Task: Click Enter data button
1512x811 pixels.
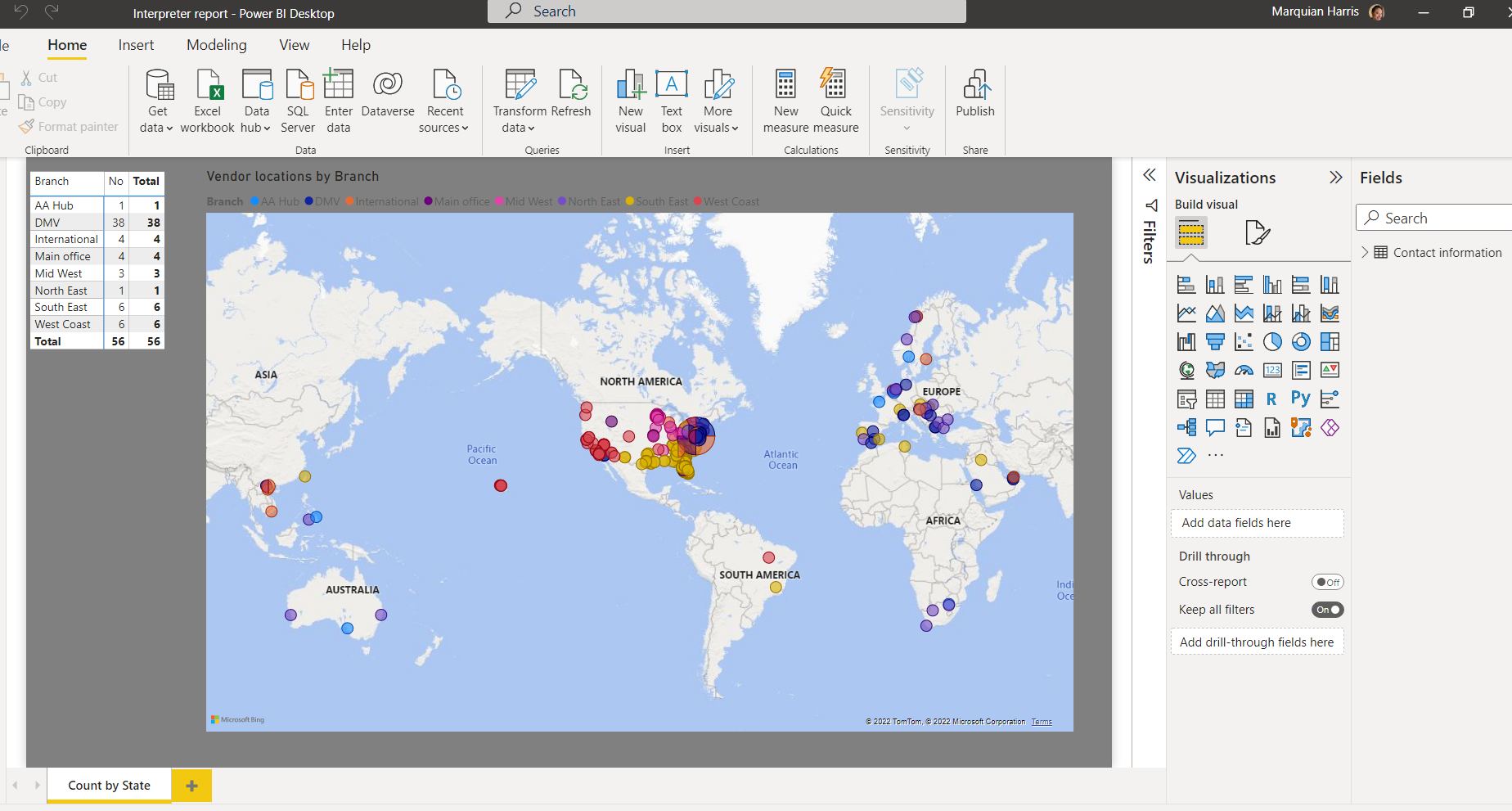Action: tap(338, 100)
